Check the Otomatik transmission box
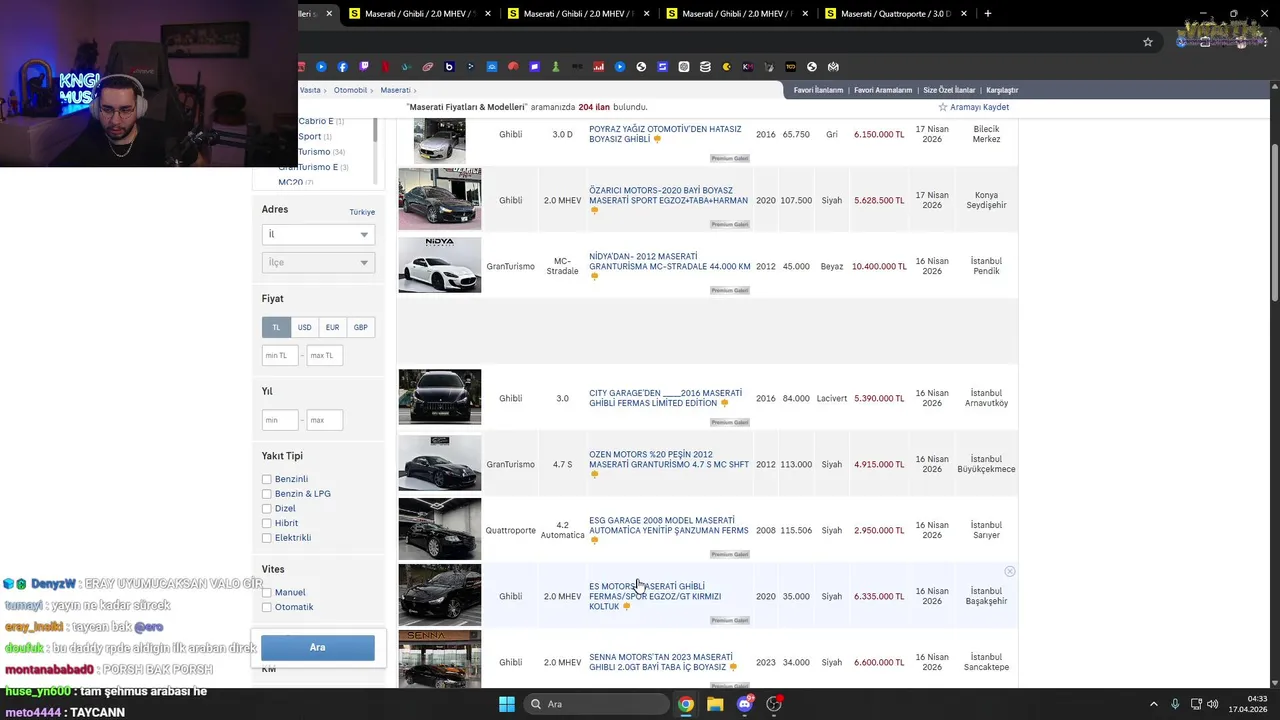 [x=267, y=607]
